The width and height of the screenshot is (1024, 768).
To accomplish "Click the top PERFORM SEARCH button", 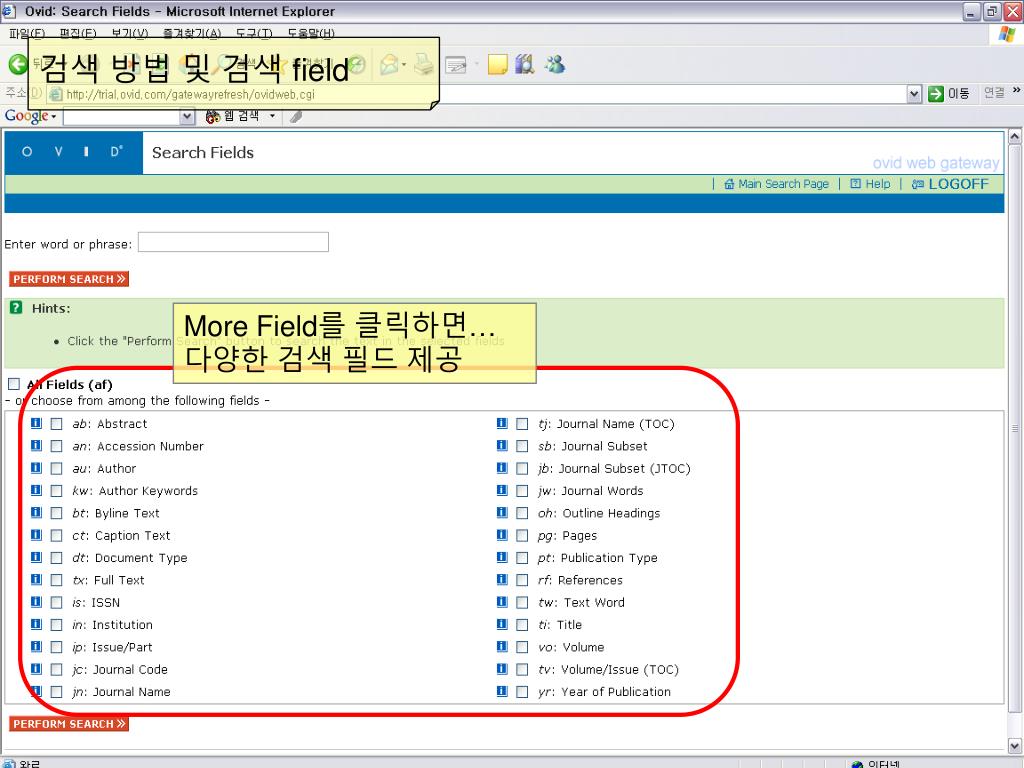I will tap(69, 279).
